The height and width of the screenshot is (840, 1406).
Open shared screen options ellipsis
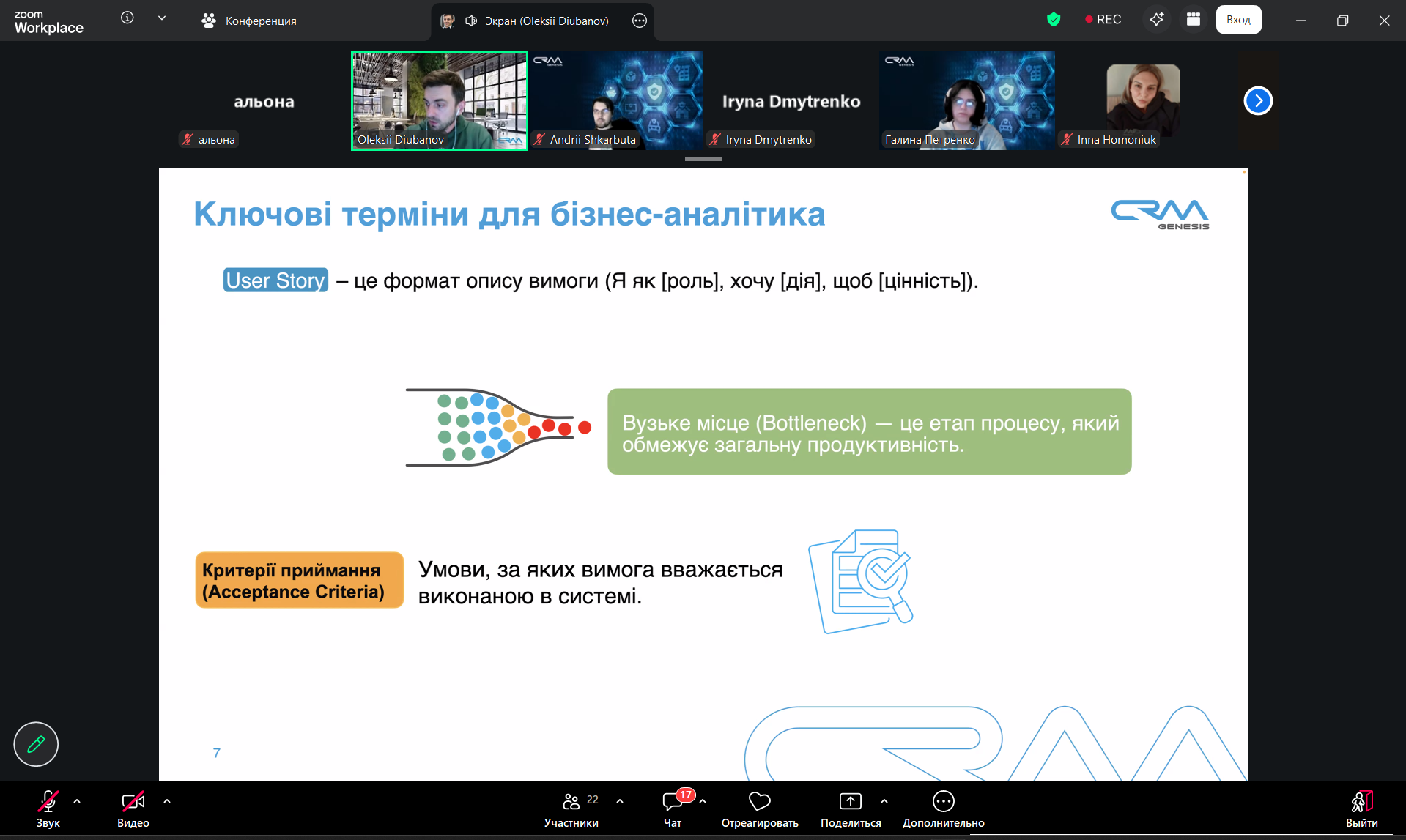coord(640,21)
